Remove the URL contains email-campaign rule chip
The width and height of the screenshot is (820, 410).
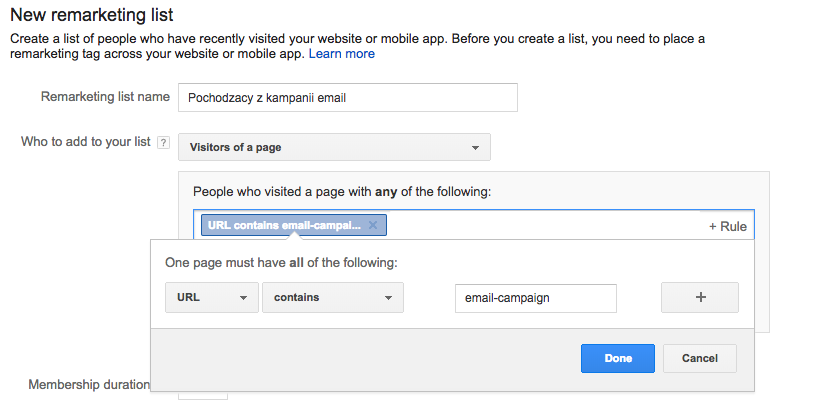[373, 226]
